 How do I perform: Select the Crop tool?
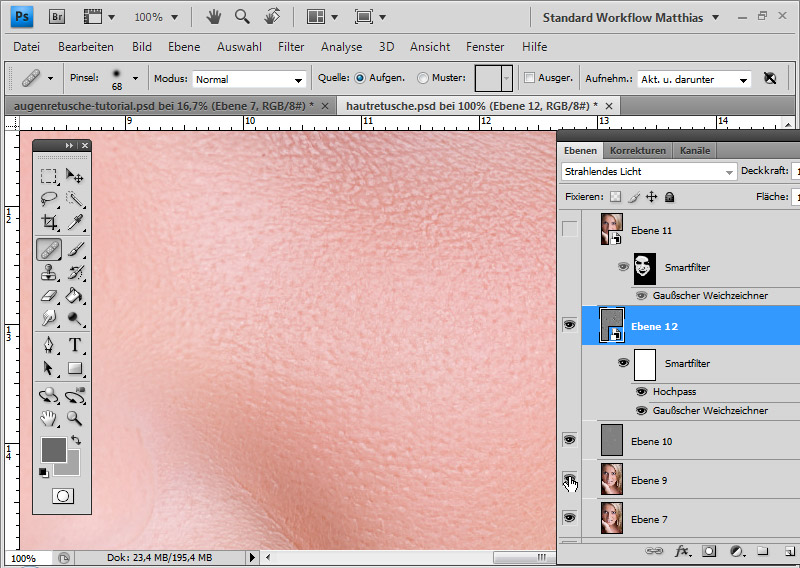[x=49, y=221]
